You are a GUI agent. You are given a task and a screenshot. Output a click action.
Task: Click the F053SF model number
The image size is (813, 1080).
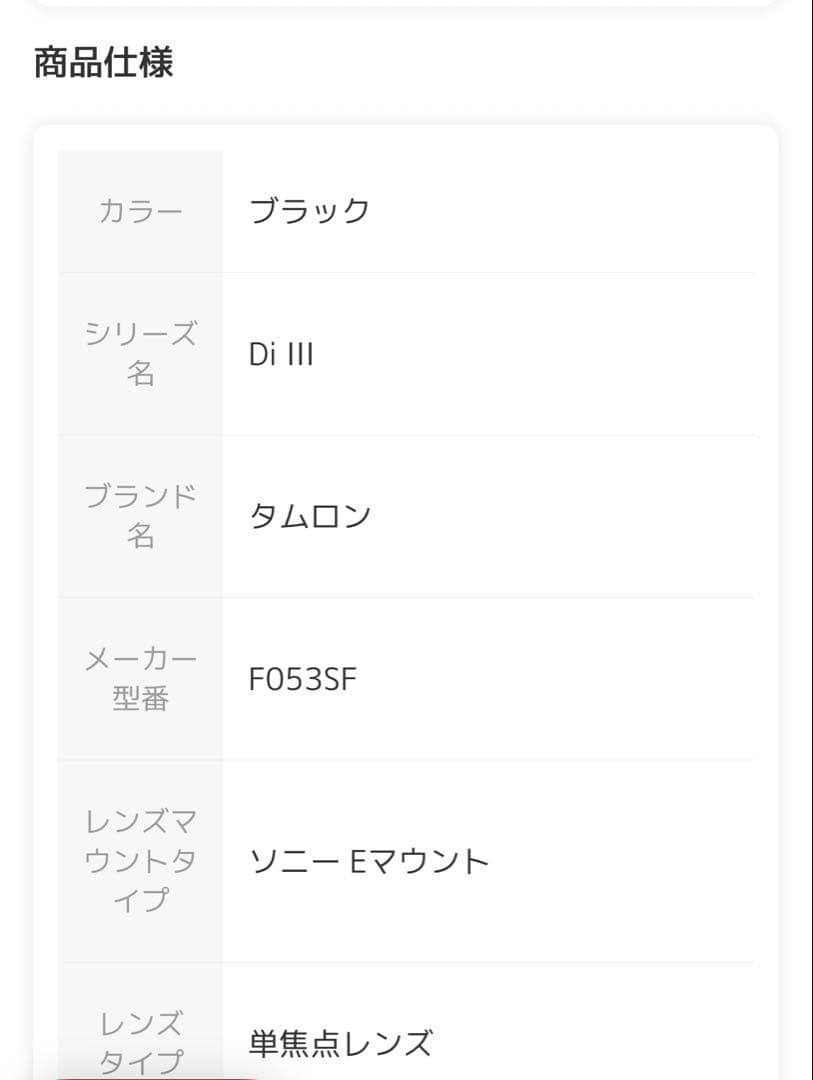(302, 680)
